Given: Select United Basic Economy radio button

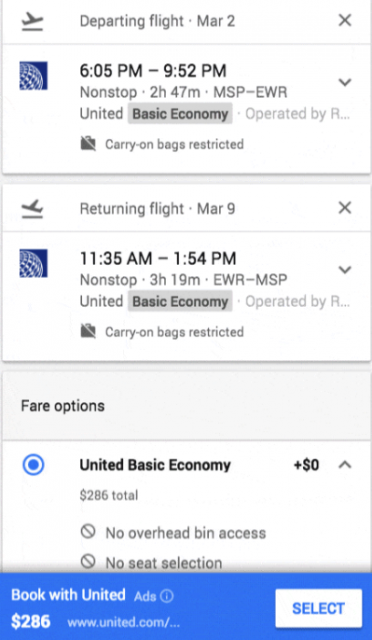Looking at the screenshot, I should [33, 465].
